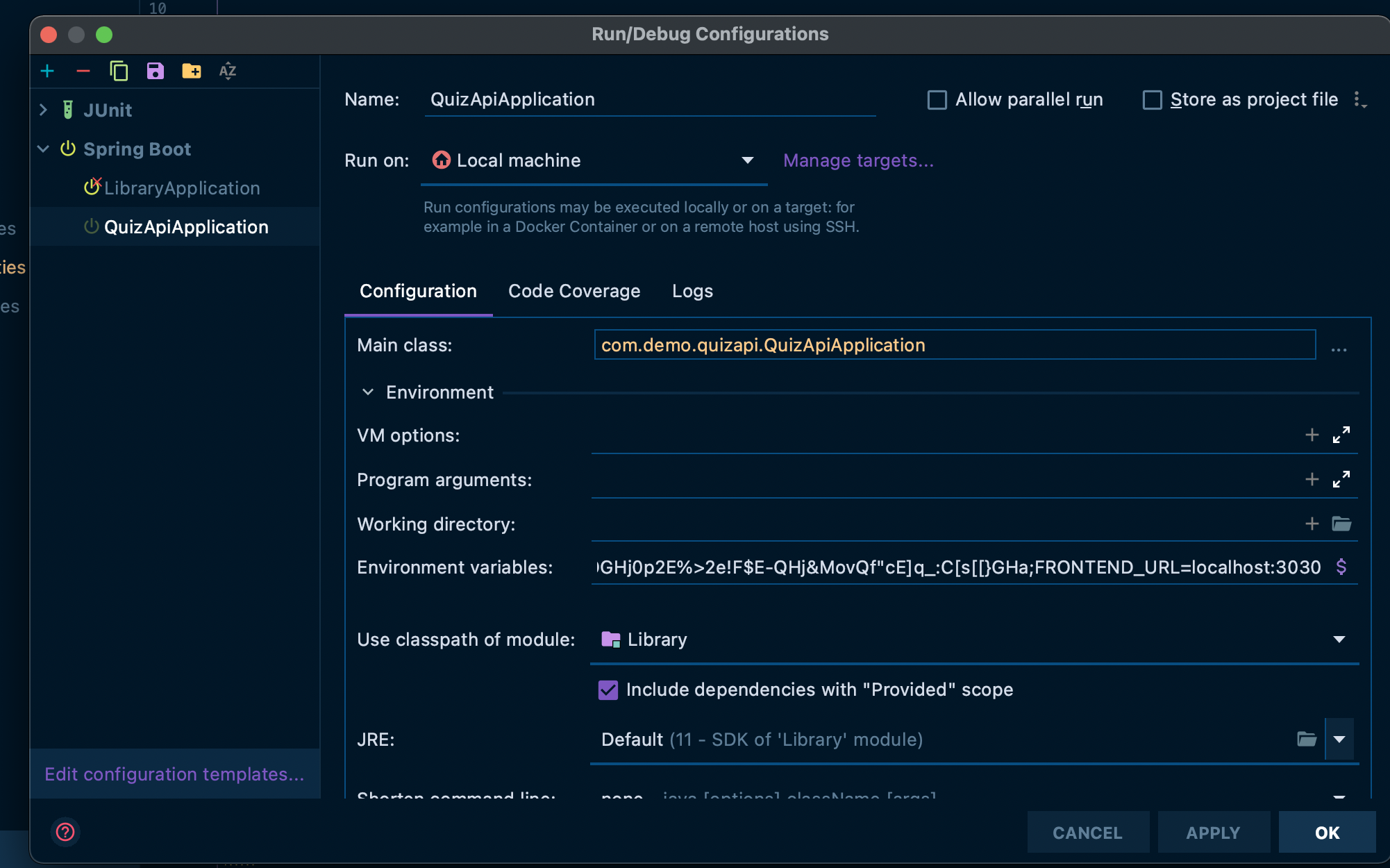Screen dimensions: 1390x868
Task: Click the Sort Configurations alphabetically icon
Action: pyautogui.click(x=228, y=72)
